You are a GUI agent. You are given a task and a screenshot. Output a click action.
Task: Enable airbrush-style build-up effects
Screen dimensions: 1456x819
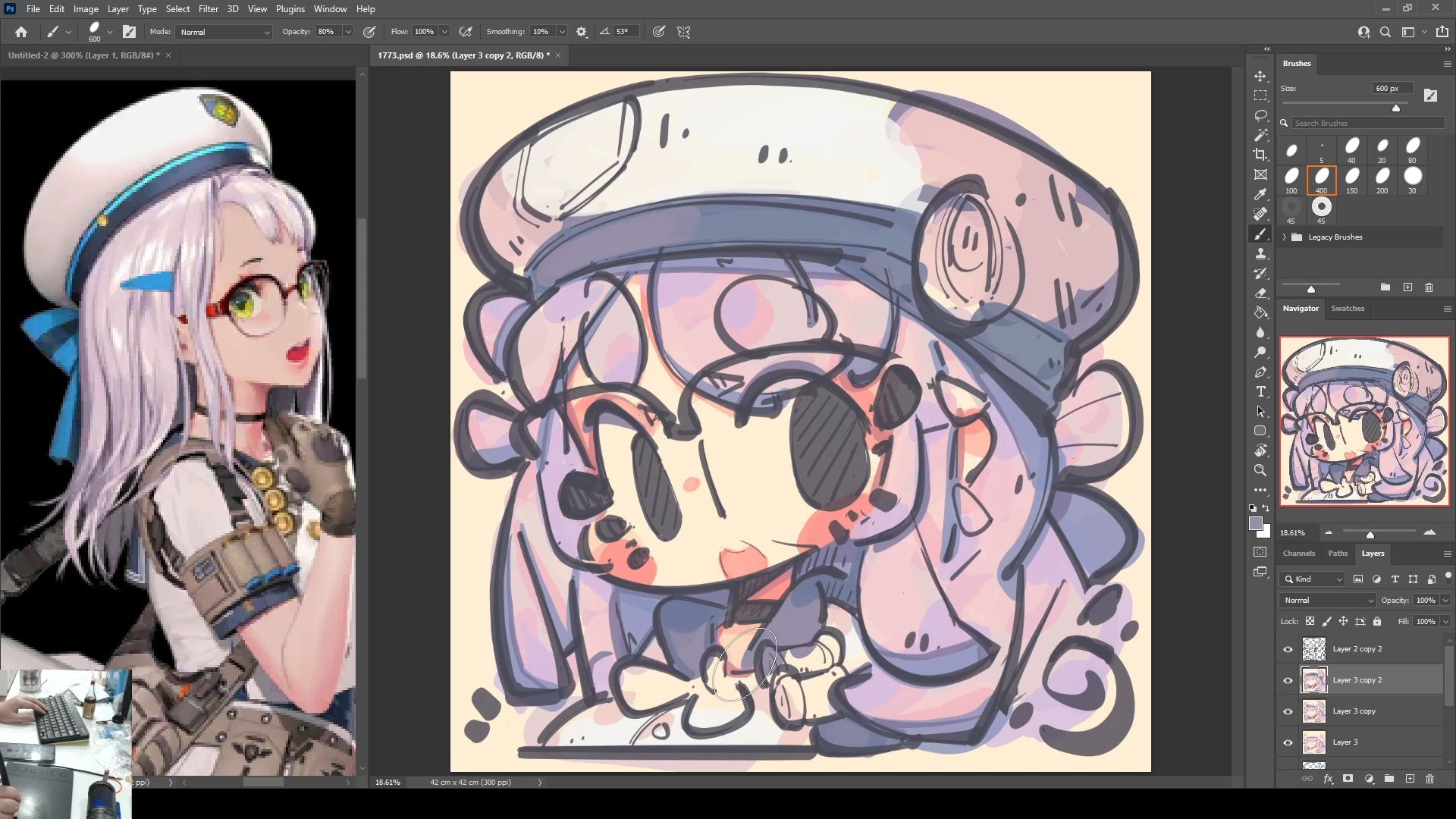466,32
